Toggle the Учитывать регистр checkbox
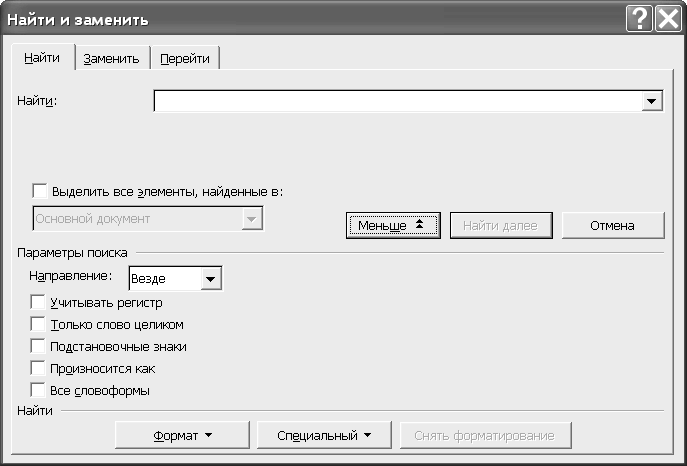687x466 pixels. (x=38, y=302)
